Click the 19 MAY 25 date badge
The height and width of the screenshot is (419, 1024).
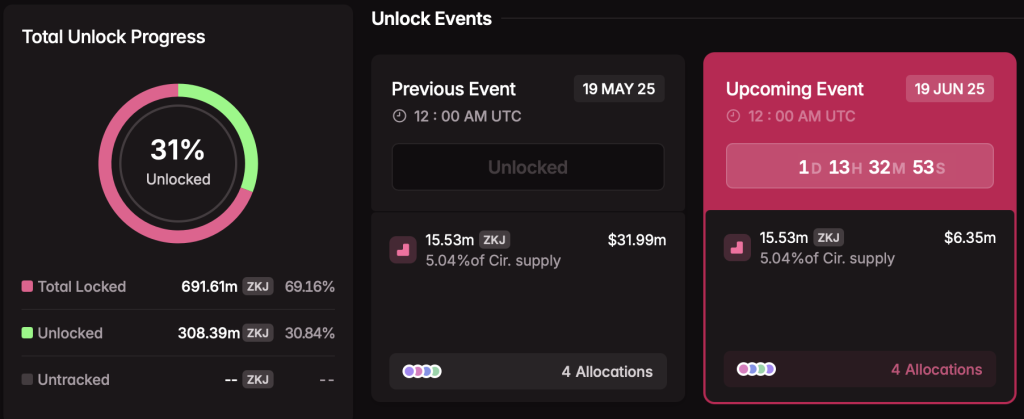coord(619,89)
